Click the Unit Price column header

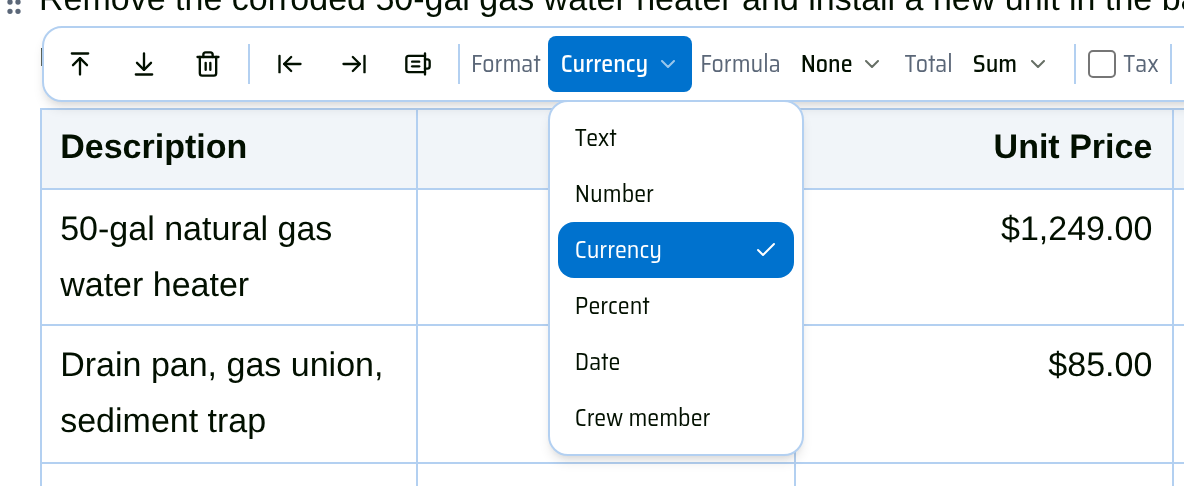click(1071, 147)
